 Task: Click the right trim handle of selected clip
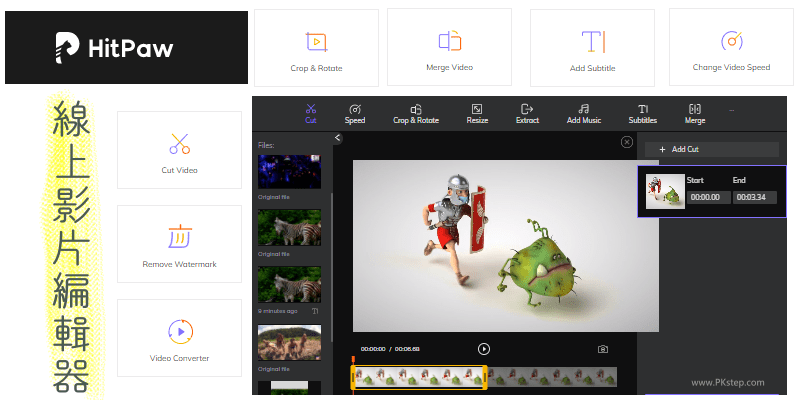click(485, 378)
